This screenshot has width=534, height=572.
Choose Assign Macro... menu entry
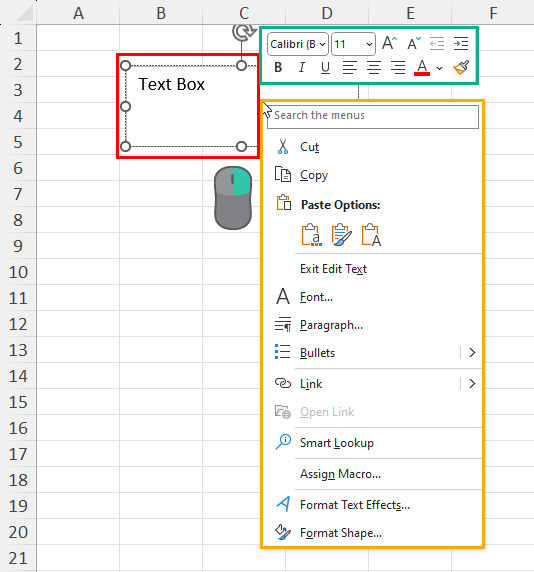click(372, 474)
